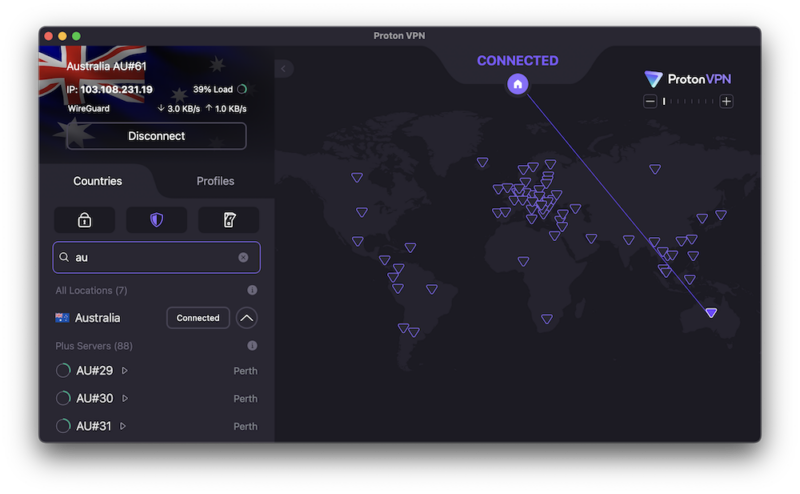Click the ProtonVPN logo
Screen dimensions: 800x494
pyautogui.click(x=688, y=79)
